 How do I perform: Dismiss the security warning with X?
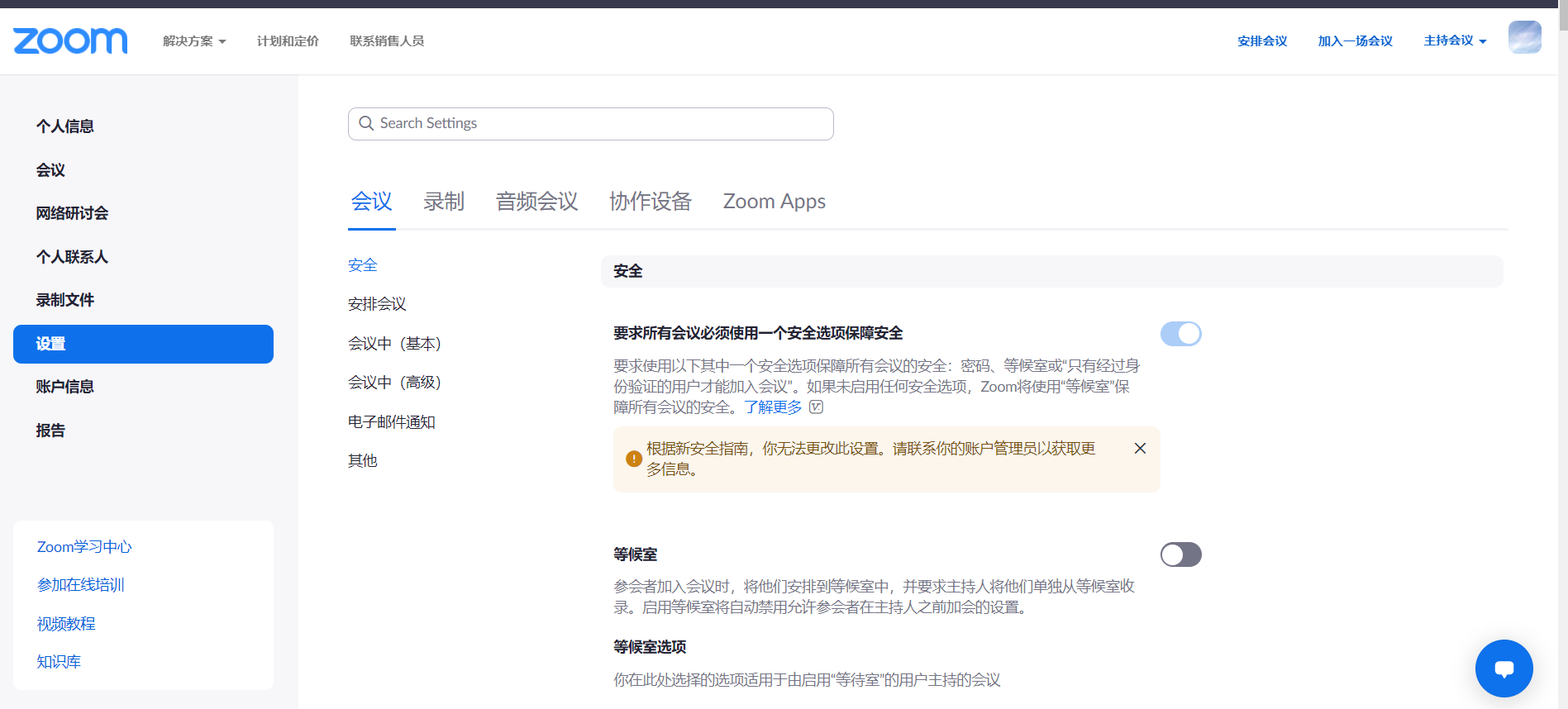pos(1140,448)
